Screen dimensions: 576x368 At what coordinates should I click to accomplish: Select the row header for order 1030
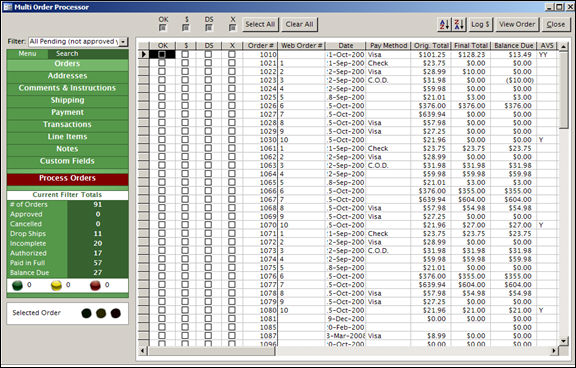tap(144, 140)
